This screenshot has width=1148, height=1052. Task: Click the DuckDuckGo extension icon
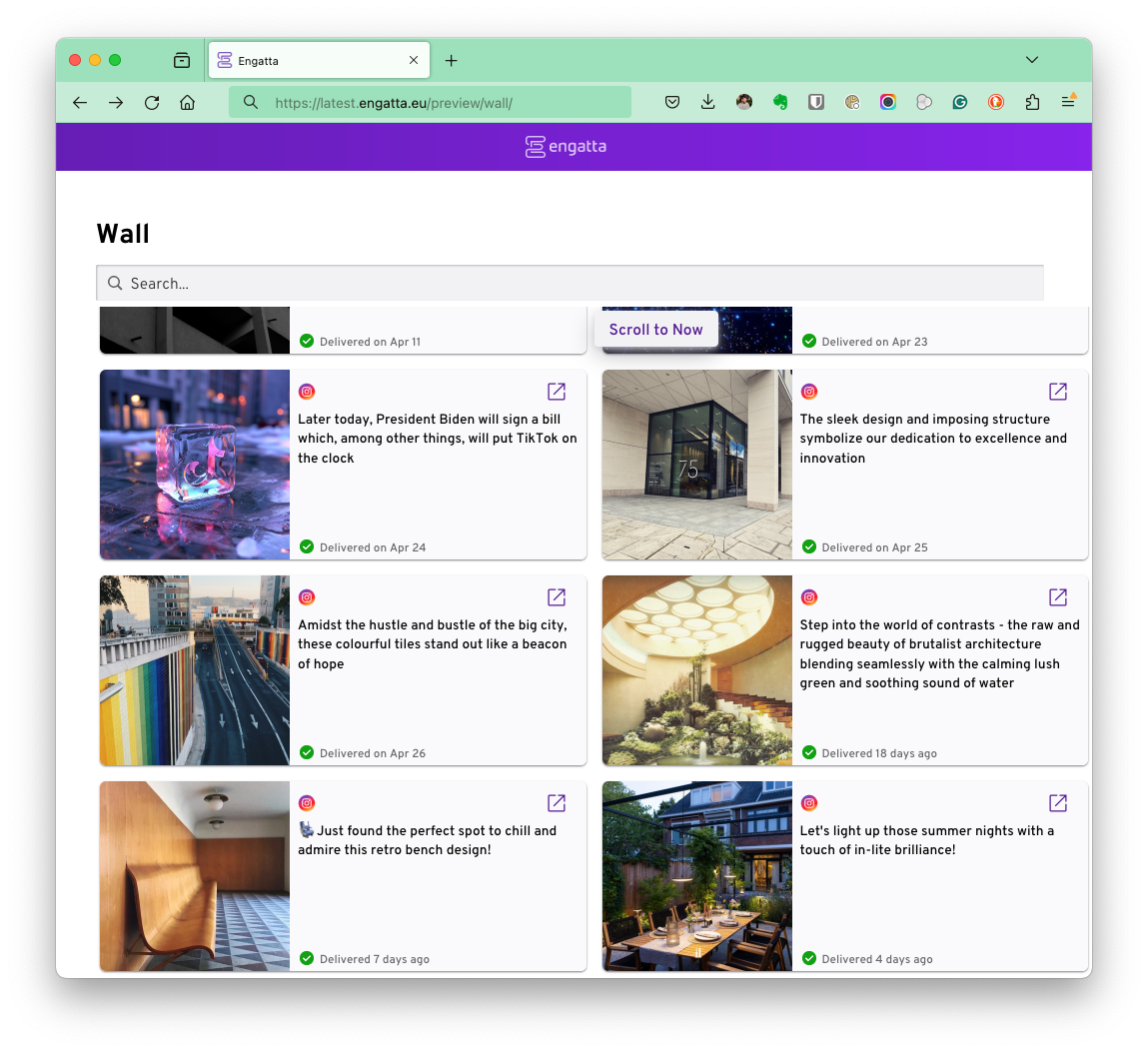coord(996,102)
